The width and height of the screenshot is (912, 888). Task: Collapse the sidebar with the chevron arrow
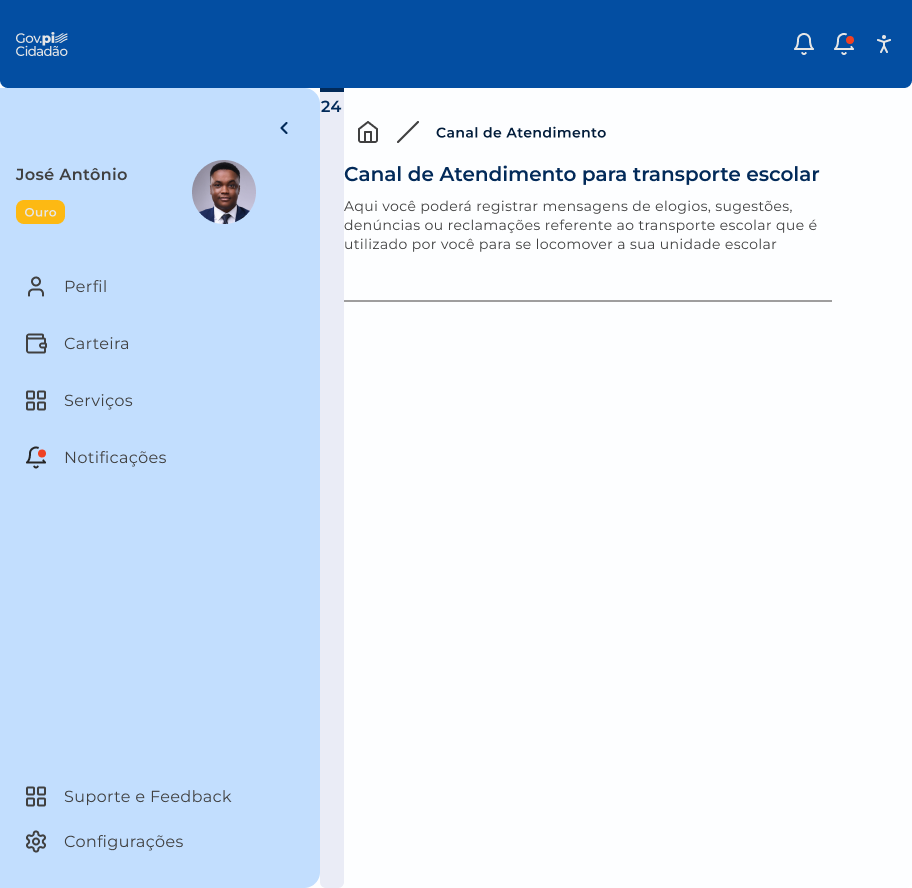(x=284, y=128)
